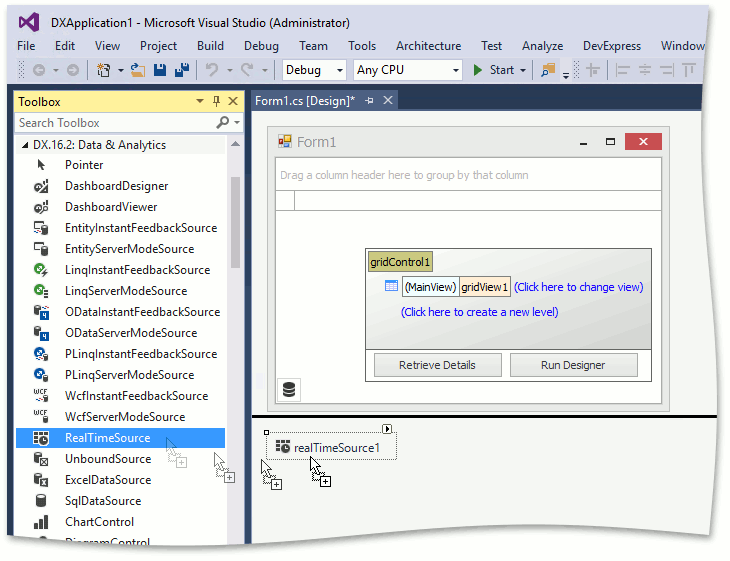Viewport: 730px width, 561px height.
Task: Click the WcfServerModeSource icon
Action: pos(41,417)
